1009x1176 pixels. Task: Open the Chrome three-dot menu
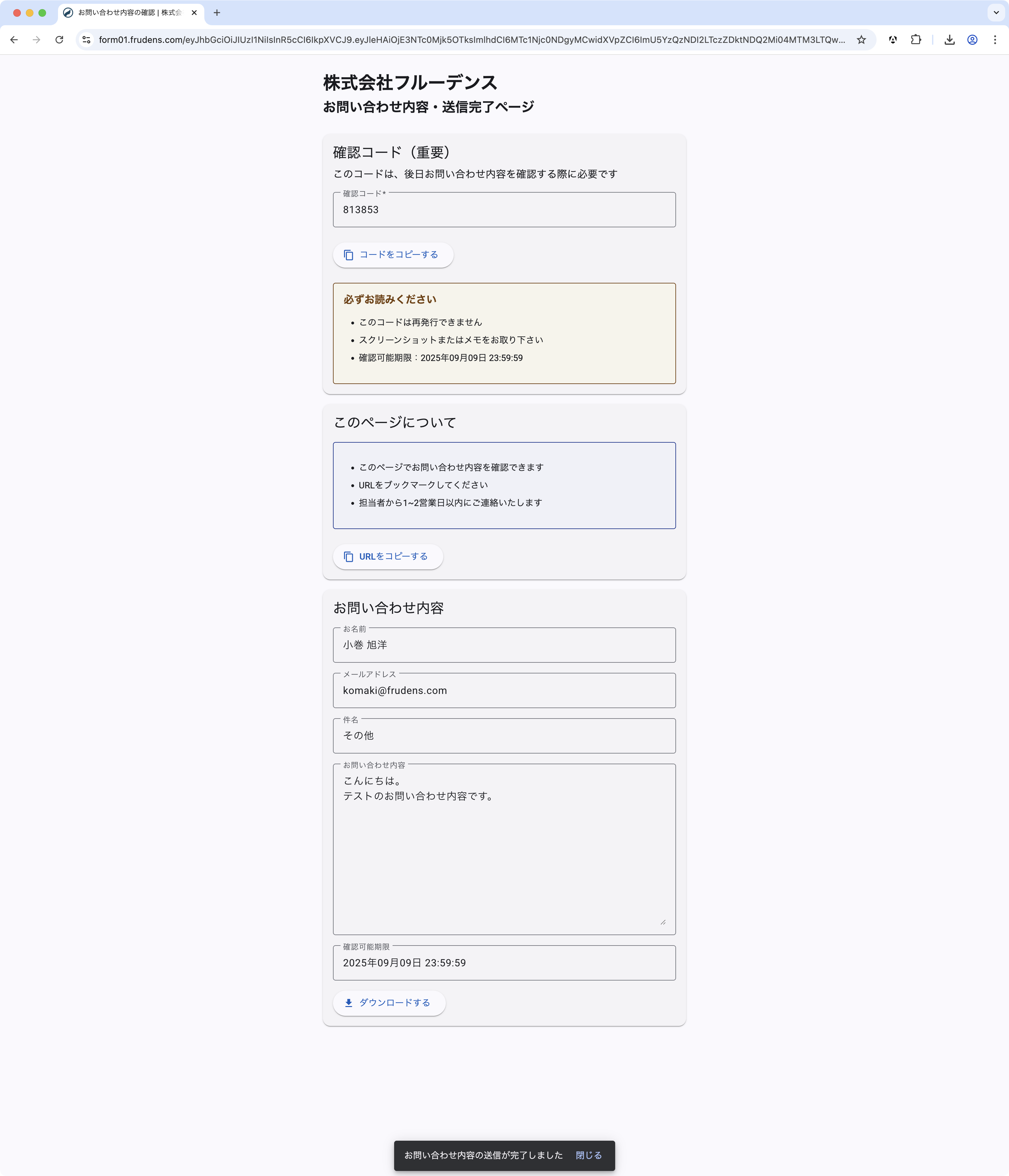tap(995, 40)
